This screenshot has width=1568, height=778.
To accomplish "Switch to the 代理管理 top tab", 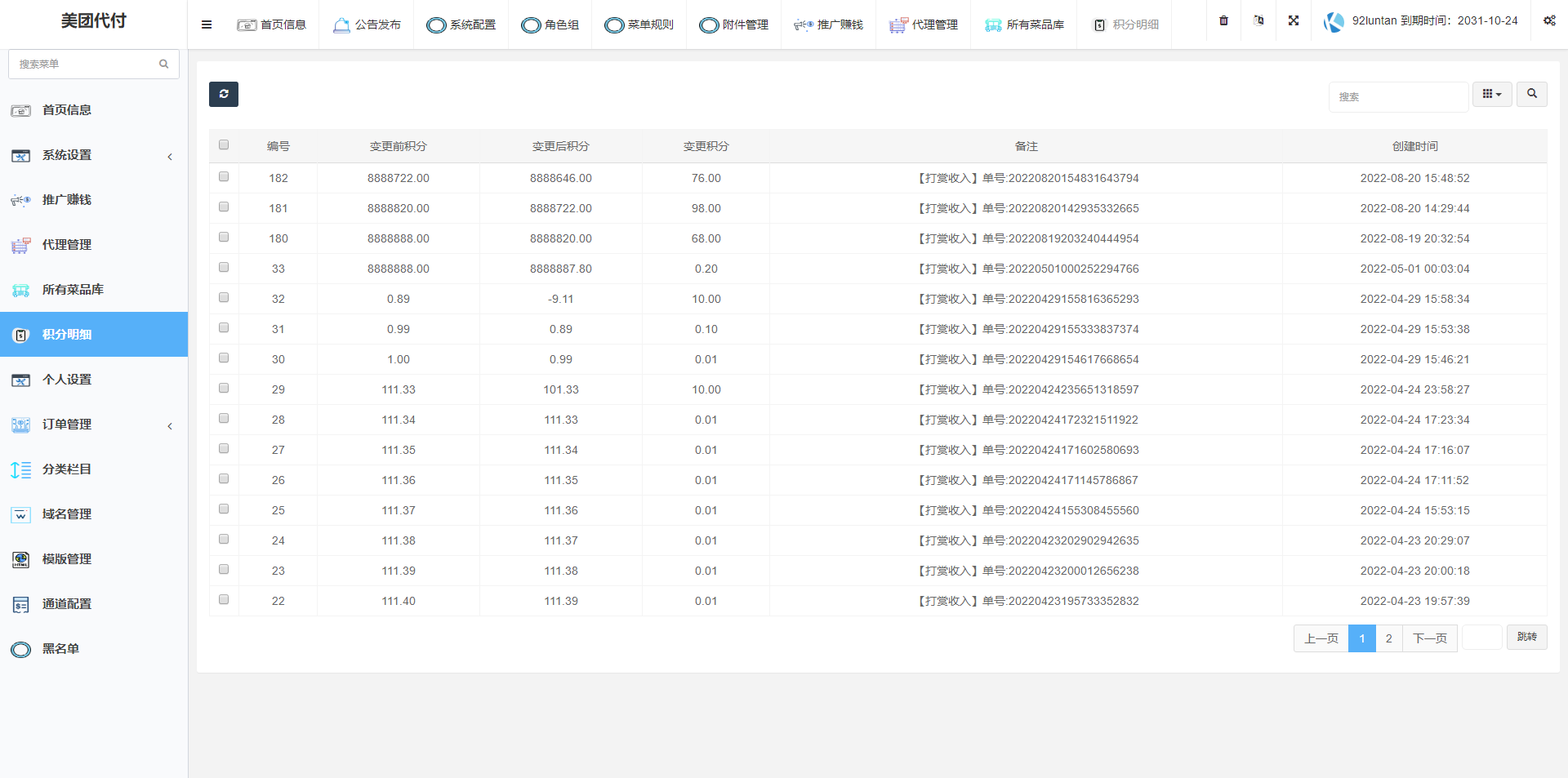I will tap(923, 25).
